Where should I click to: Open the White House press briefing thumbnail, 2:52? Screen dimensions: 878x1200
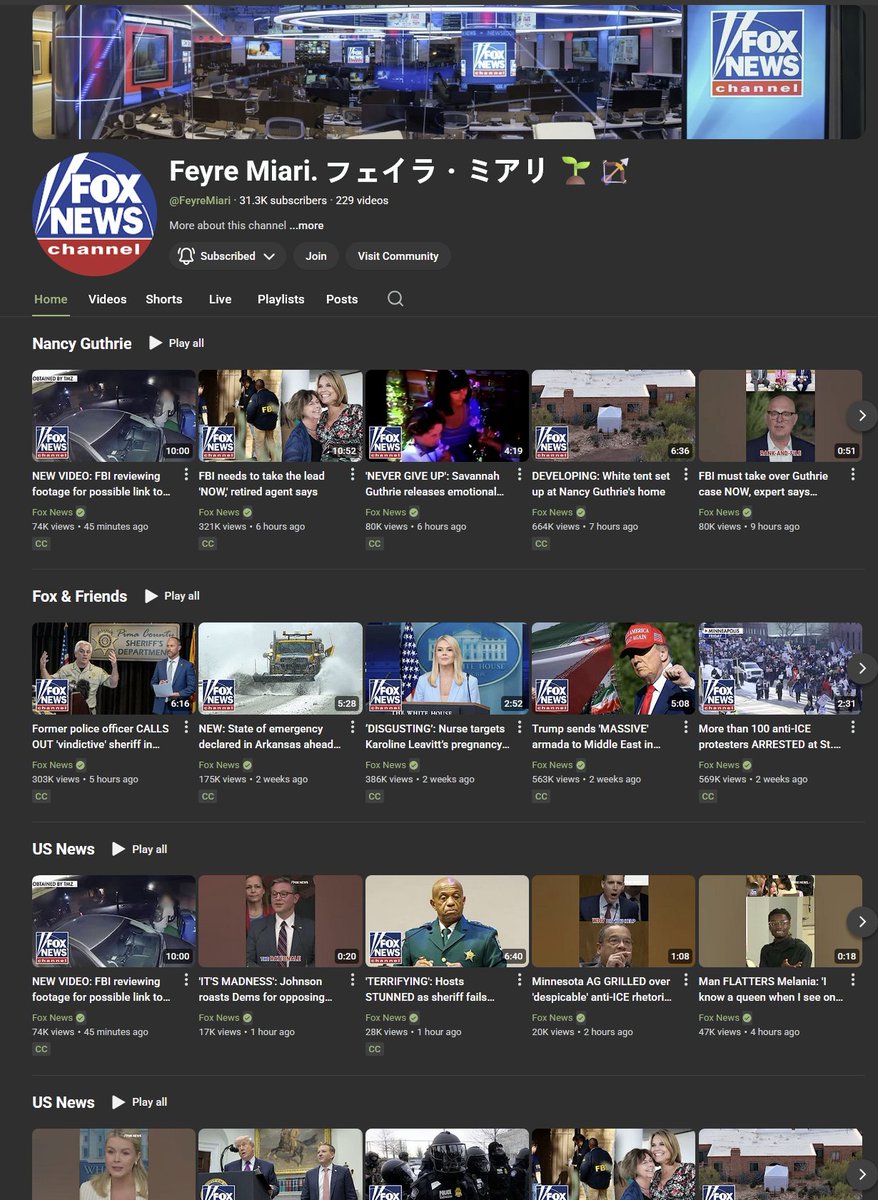447,668
